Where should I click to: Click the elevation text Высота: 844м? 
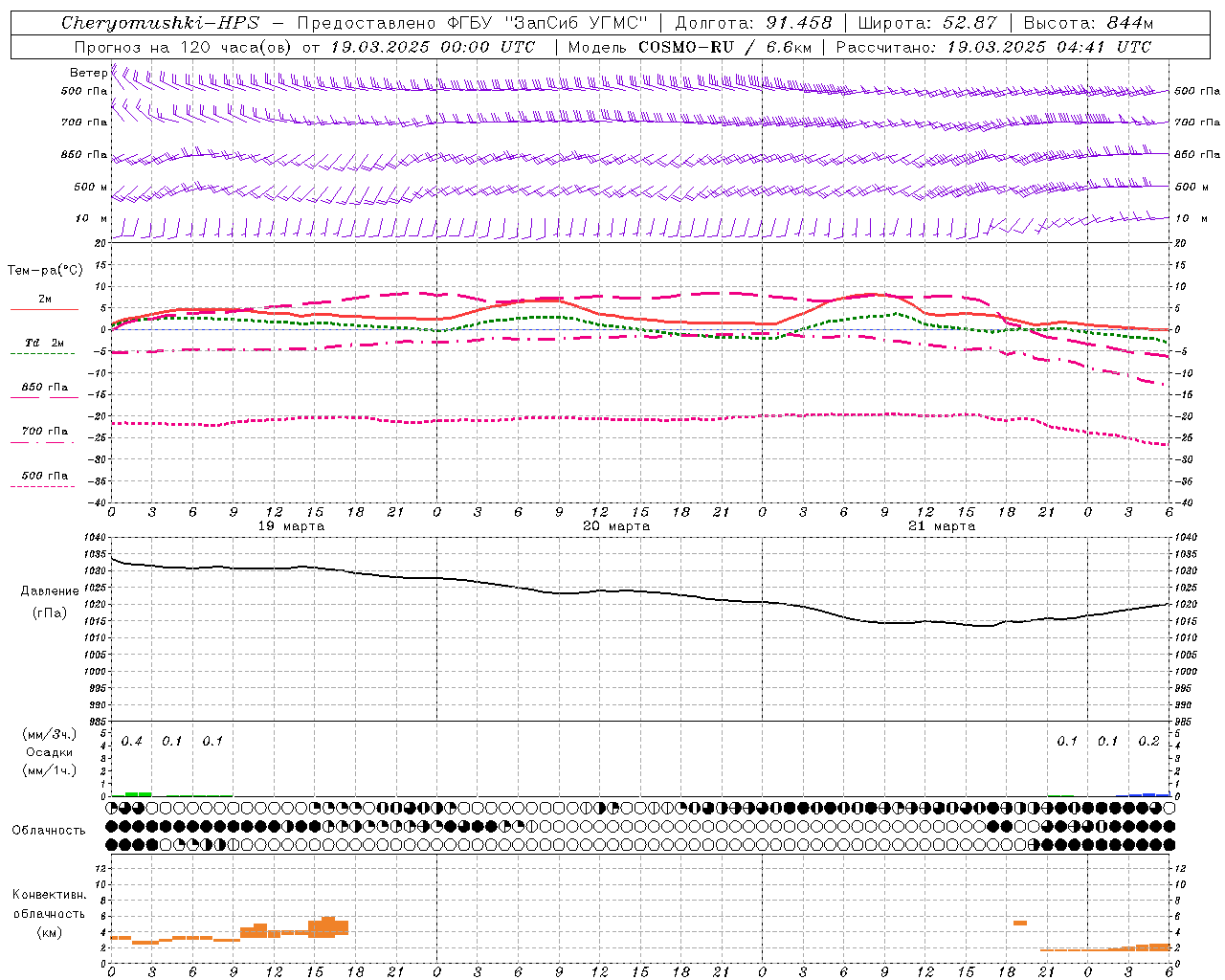(x=1088, y=23)
